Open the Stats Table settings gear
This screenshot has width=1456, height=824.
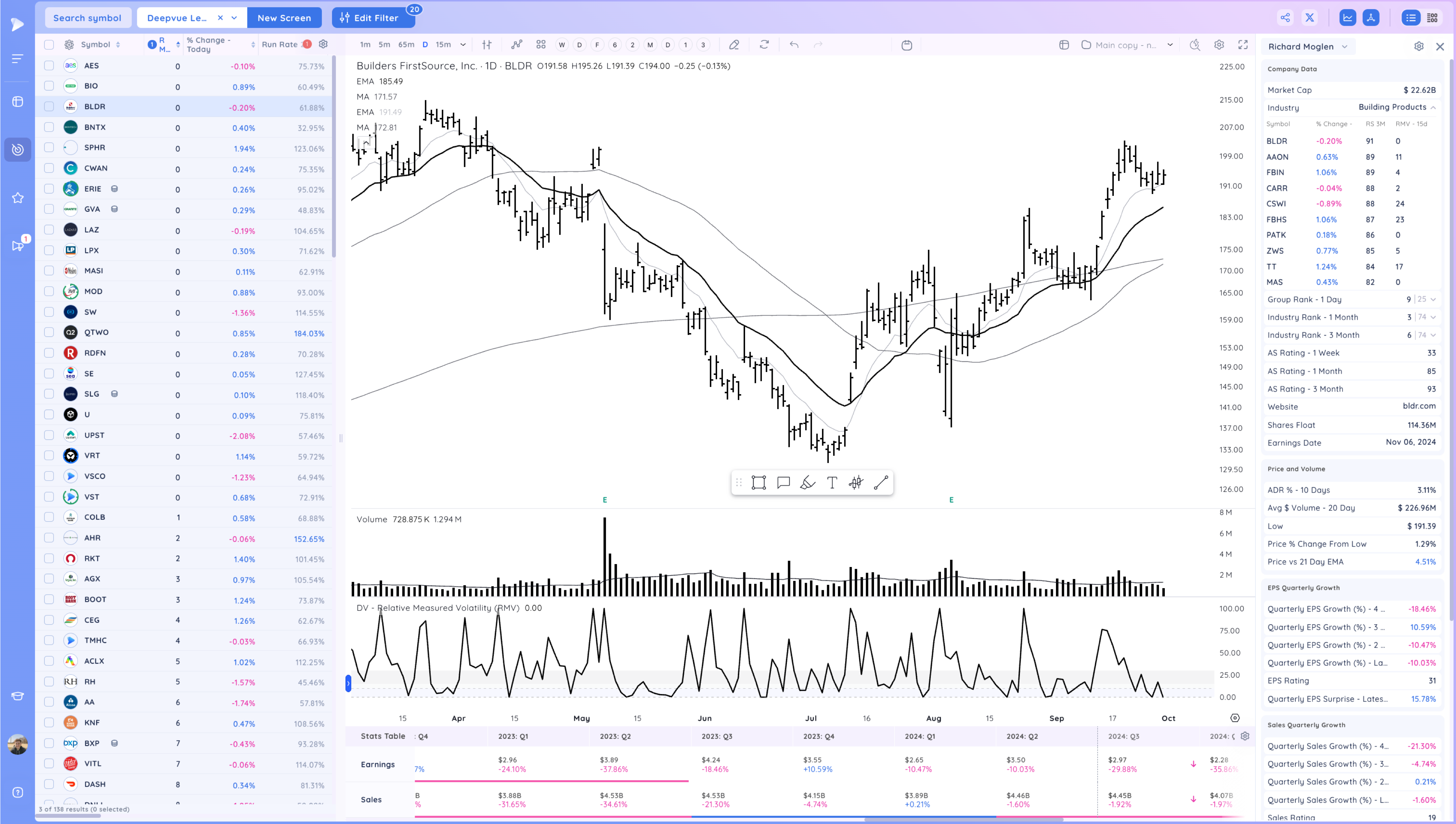click(x=1245, y=736)
